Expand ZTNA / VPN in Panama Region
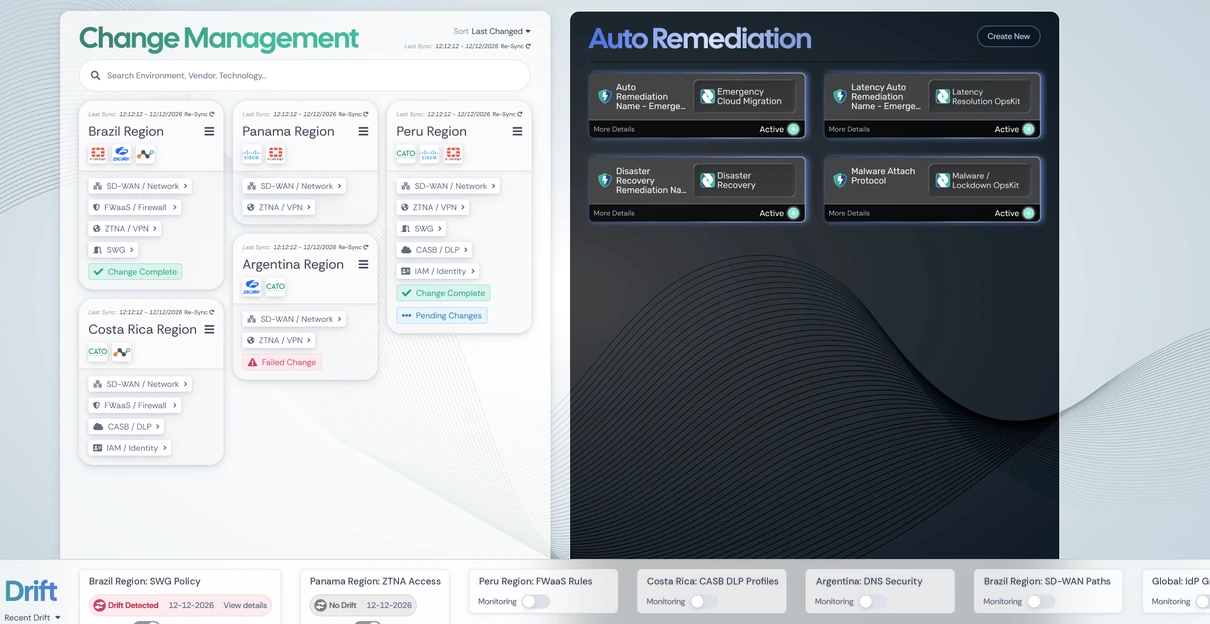 [x=279, y=208]
